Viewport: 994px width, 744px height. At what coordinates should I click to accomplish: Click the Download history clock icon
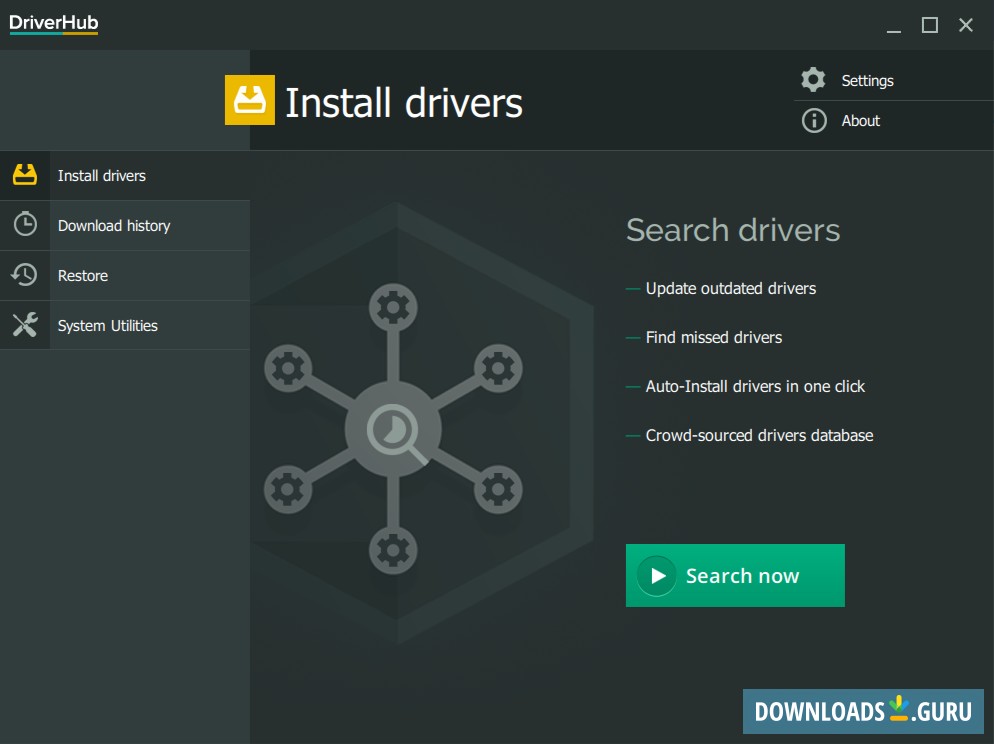pos(24,225)
